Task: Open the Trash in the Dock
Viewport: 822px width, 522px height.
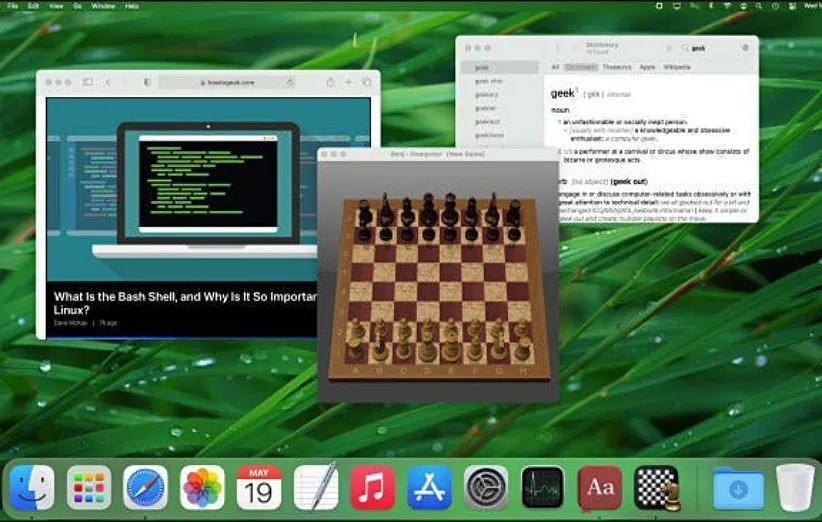Action: coord(795,487)
